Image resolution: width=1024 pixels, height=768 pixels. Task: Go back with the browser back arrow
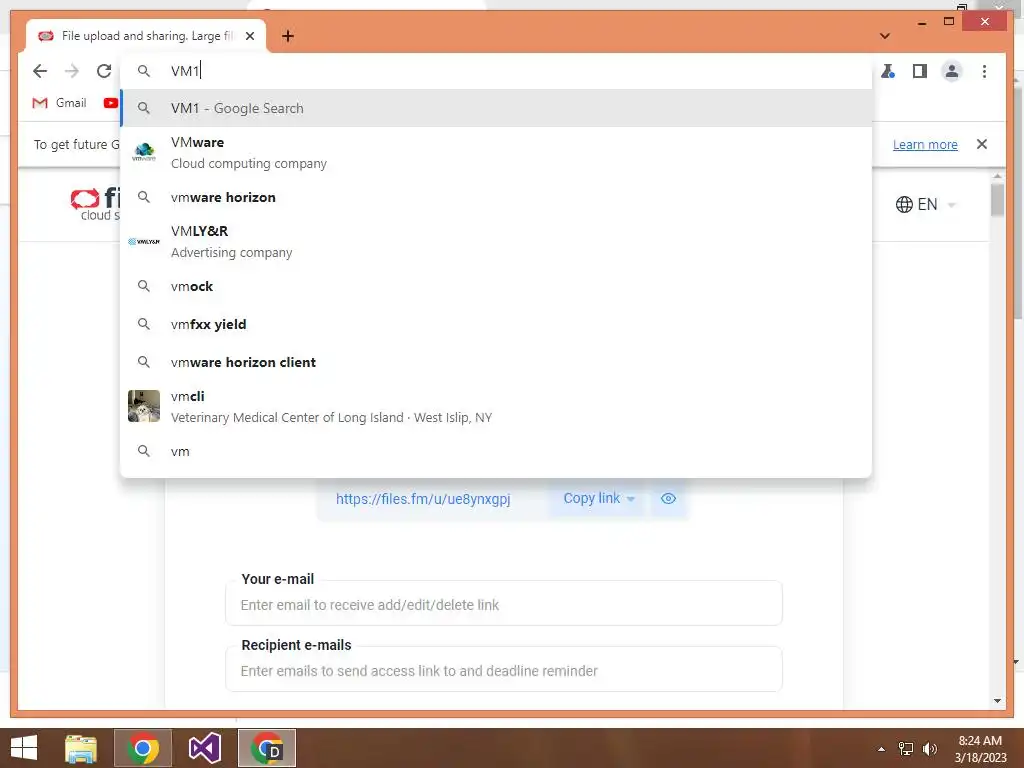click(40, 71)
